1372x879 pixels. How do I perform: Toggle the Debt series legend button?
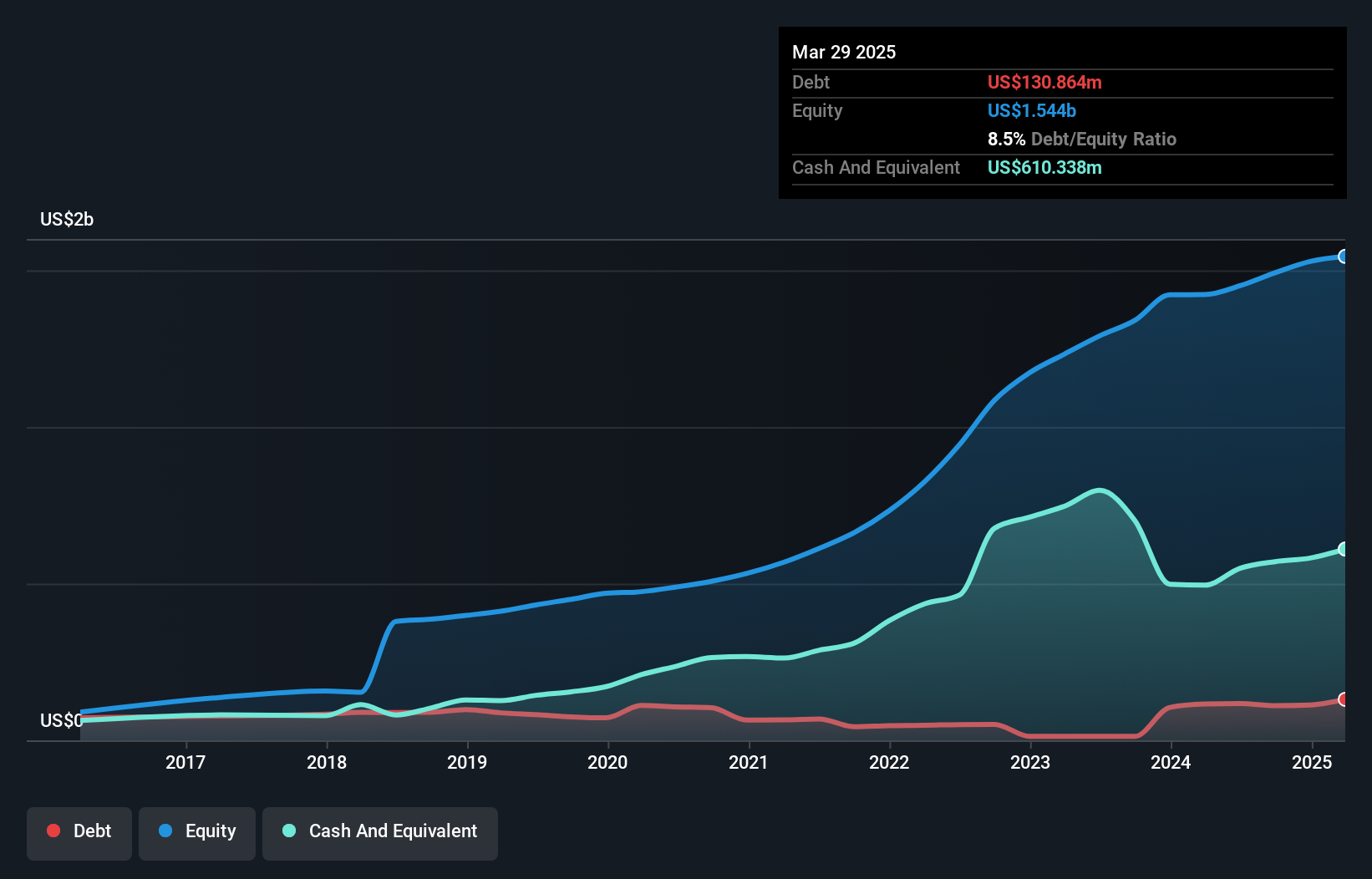(79, 833)
